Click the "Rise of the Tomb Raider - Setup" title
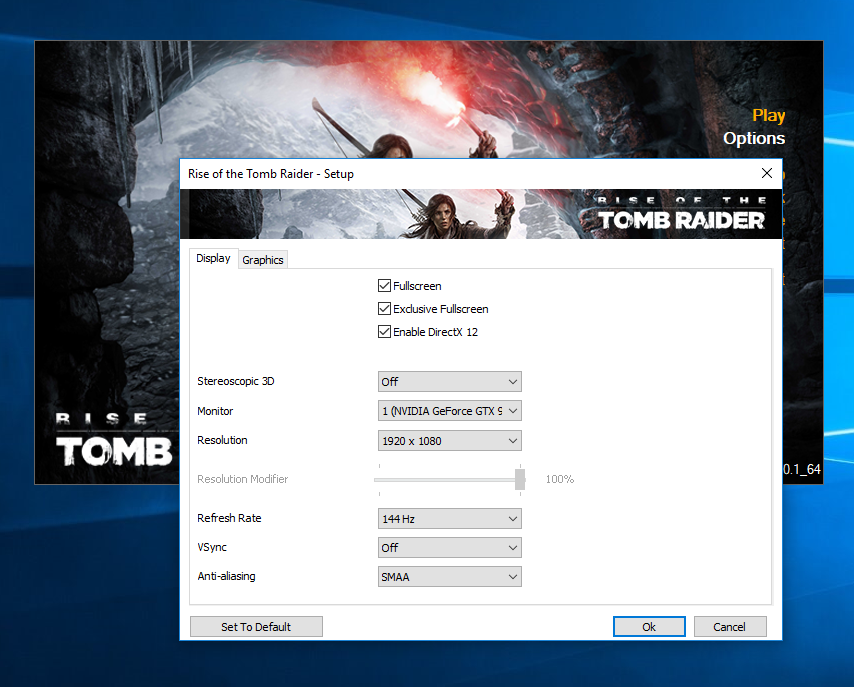This screenshot has height=687, width=854. [271, 174]
